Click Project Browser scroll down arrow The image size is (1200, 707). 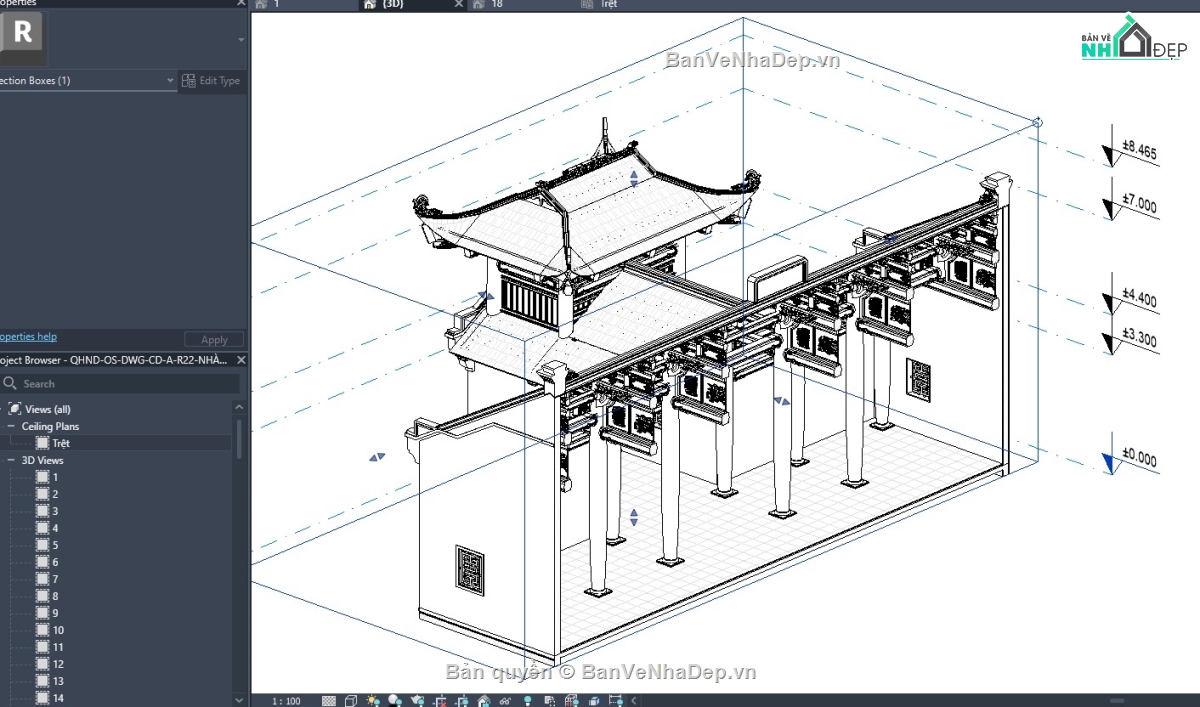coord(239,699)
